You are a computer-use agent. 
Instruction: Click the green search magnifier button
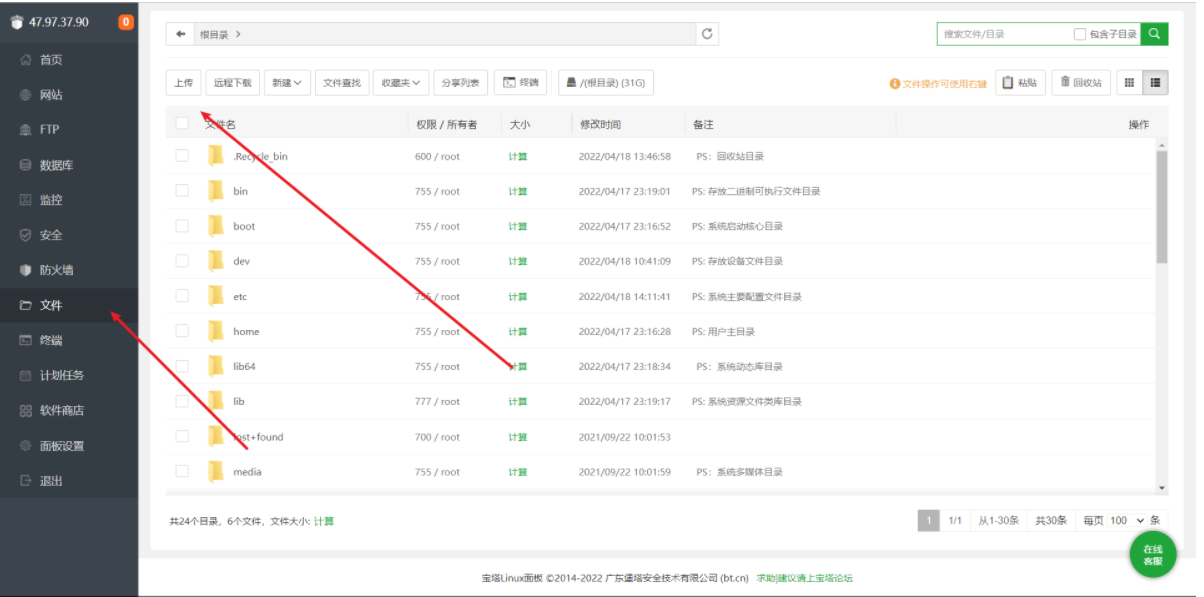tap(1154, 34)
